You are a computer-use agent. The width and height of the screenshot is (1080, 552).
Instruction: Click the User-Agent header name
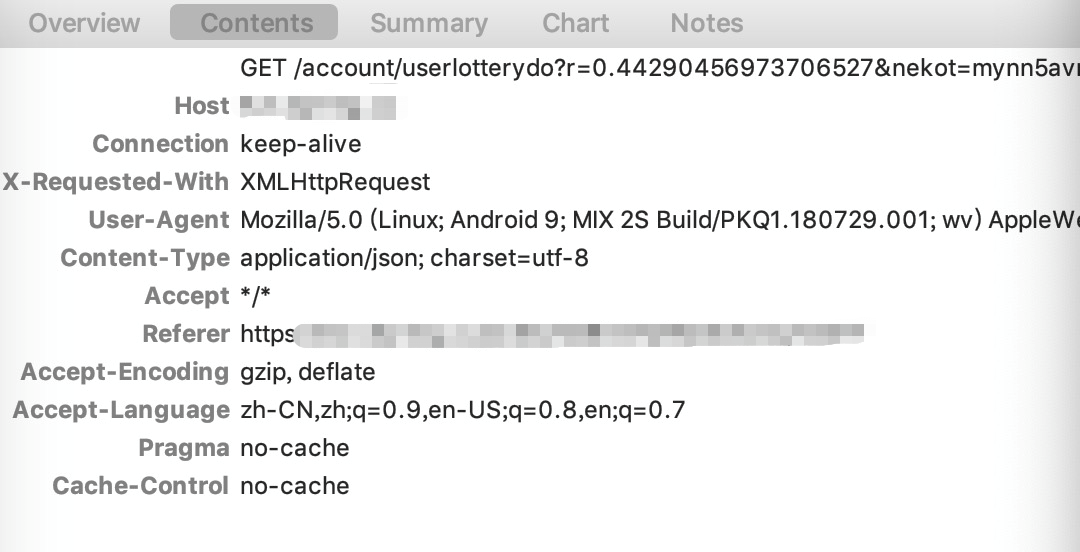tap(158, 220)
